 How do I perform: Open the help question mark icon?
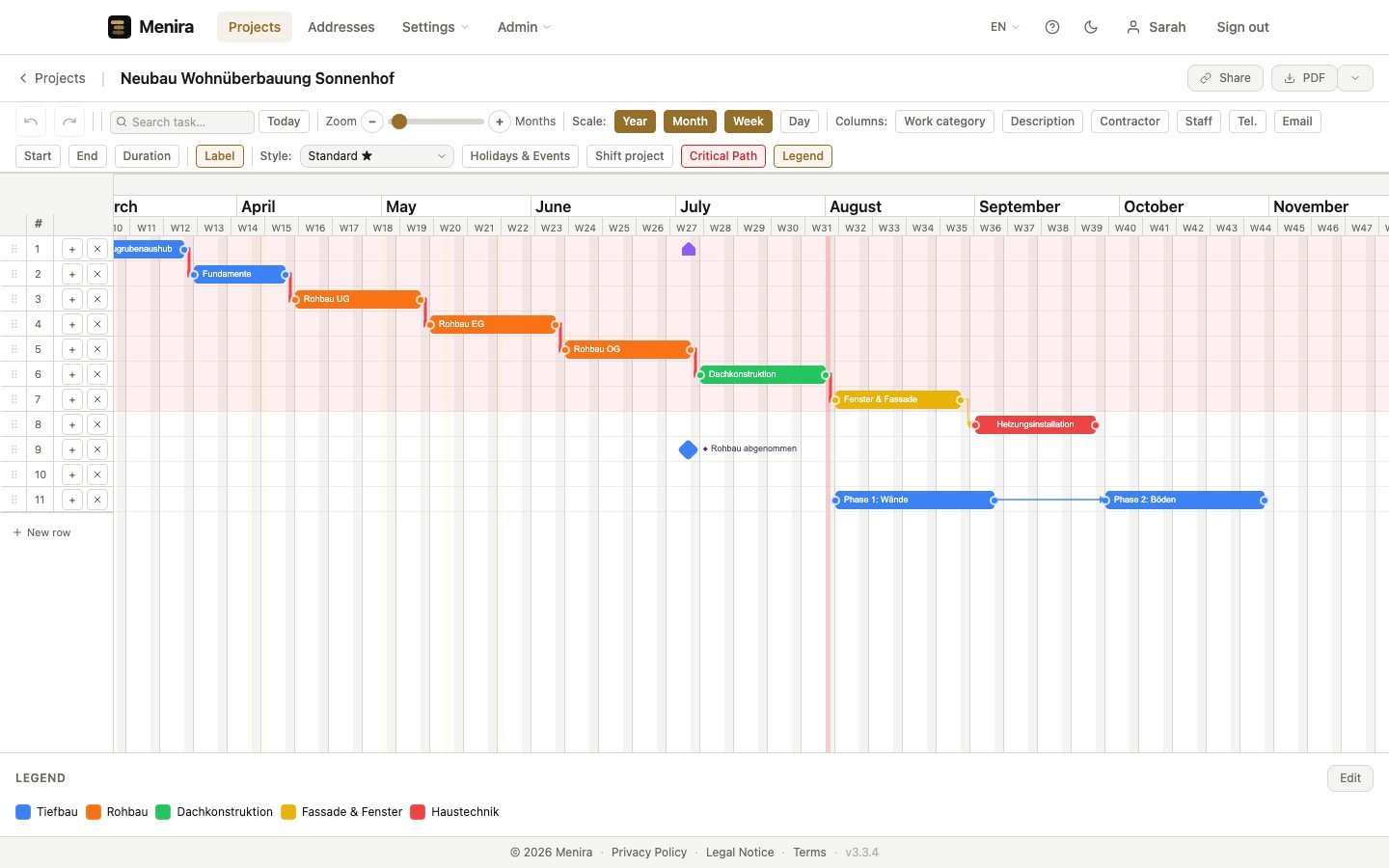(1052, 27)
